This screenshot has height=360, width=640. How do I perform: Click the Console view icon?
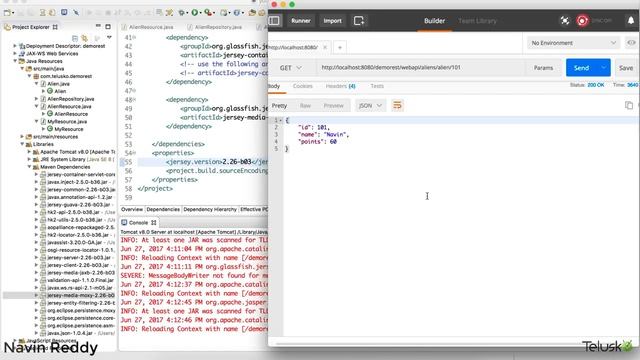(124, 222)
